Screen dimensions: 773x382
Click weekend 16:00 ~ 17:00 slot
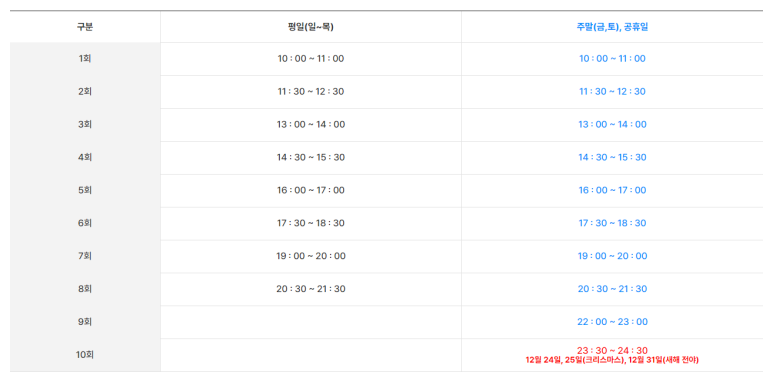612,190
